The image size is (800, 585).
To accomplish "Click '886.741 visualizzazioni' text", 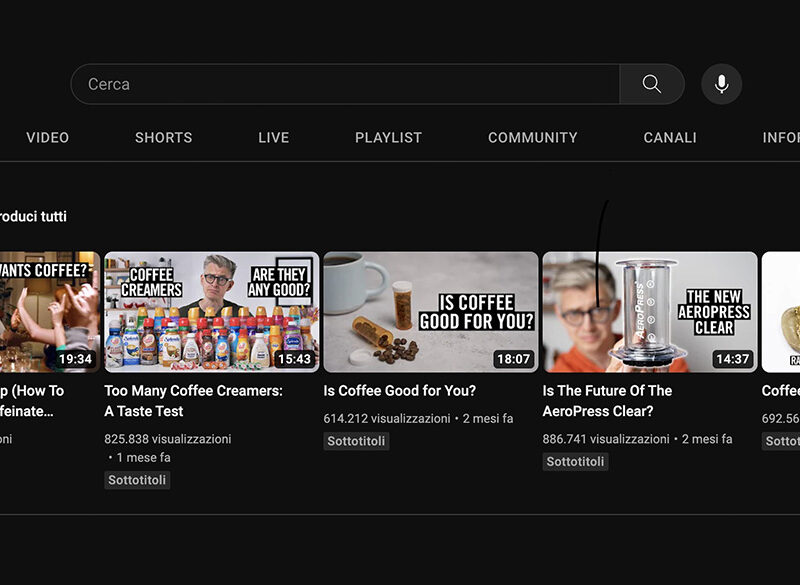I will pyautogui.click(x=606, y=439).
